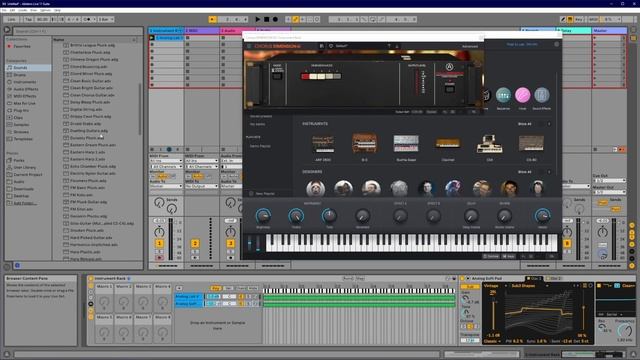Click the Link button in the control bar
Image resolution: width=640 pixels, height=360 pixels.
[11, 19]
